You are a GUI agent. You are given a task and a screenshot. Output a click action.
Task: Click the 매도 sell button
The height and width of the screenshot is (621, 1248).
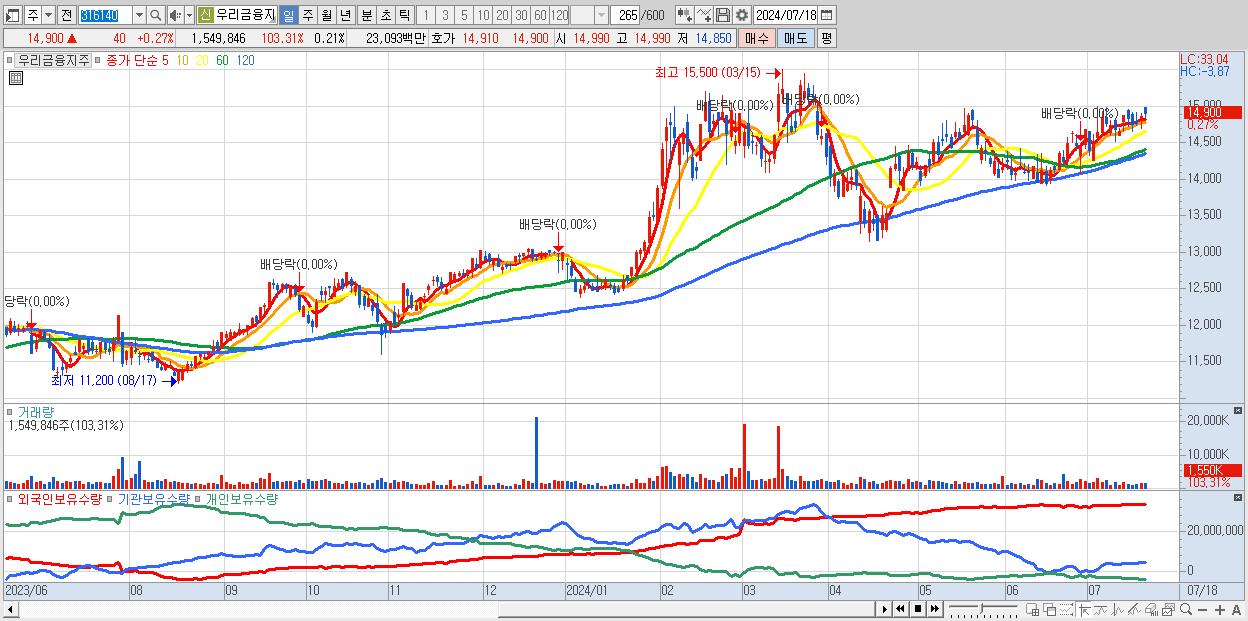pyautogui.click(x=795, y=38)
